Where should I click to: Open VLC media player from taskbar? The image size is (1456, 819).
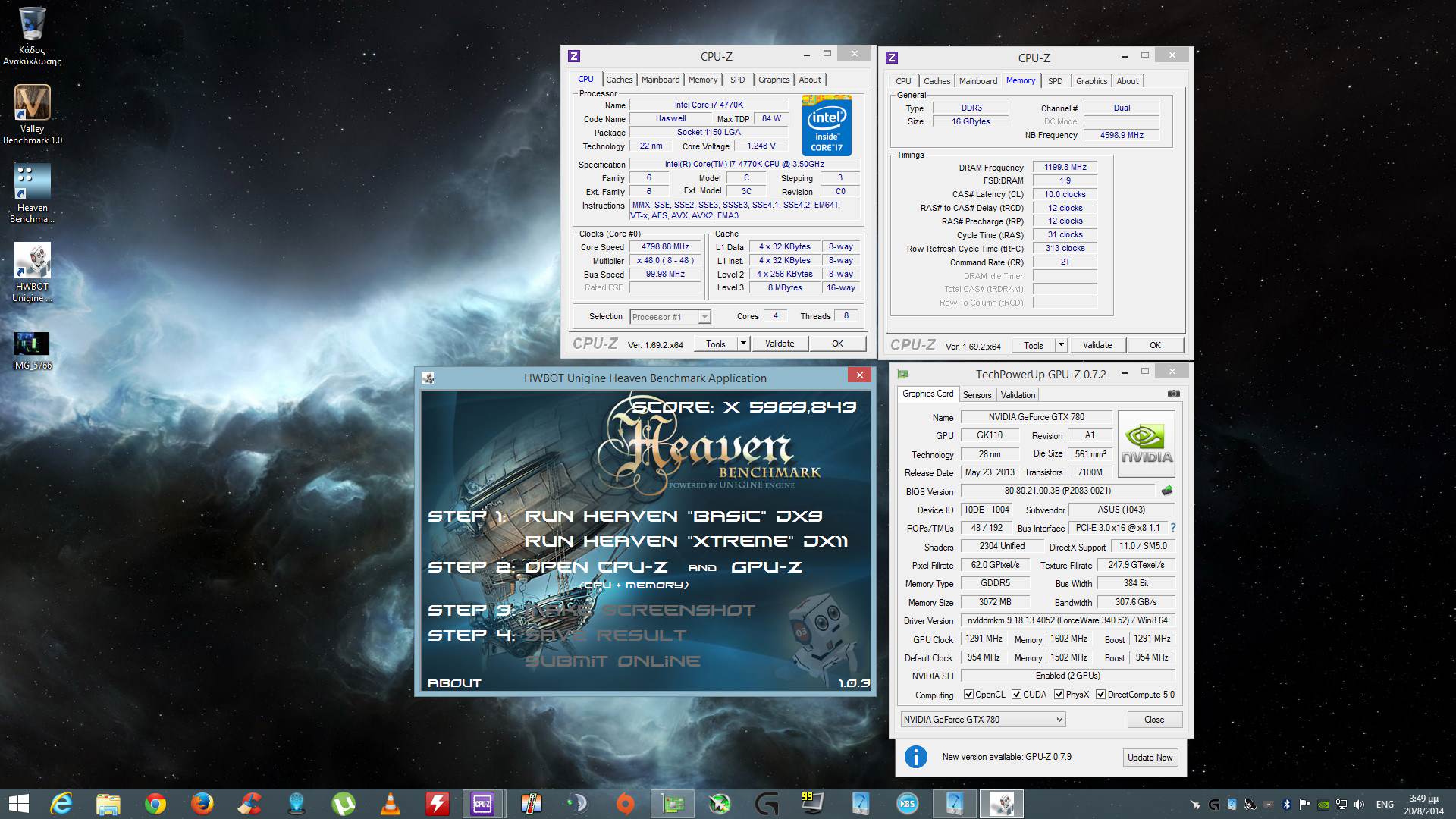(390, 804)
